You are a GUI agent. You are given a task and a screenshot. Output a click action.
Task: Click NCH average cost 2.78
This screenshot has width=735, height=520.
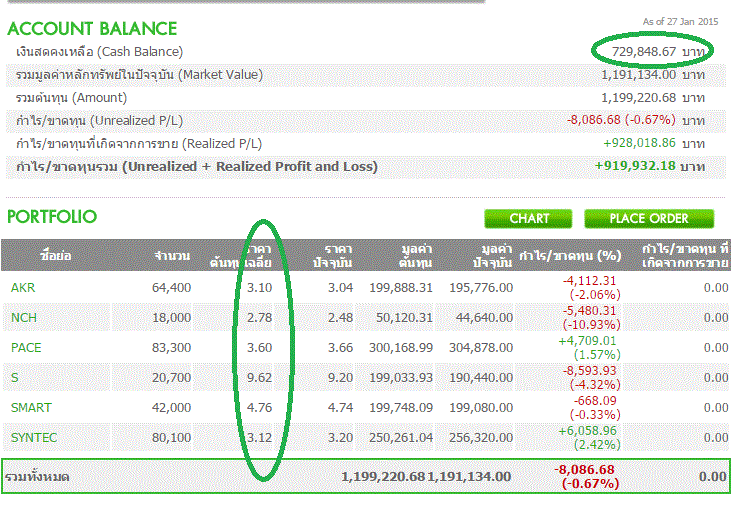[259, 317]
